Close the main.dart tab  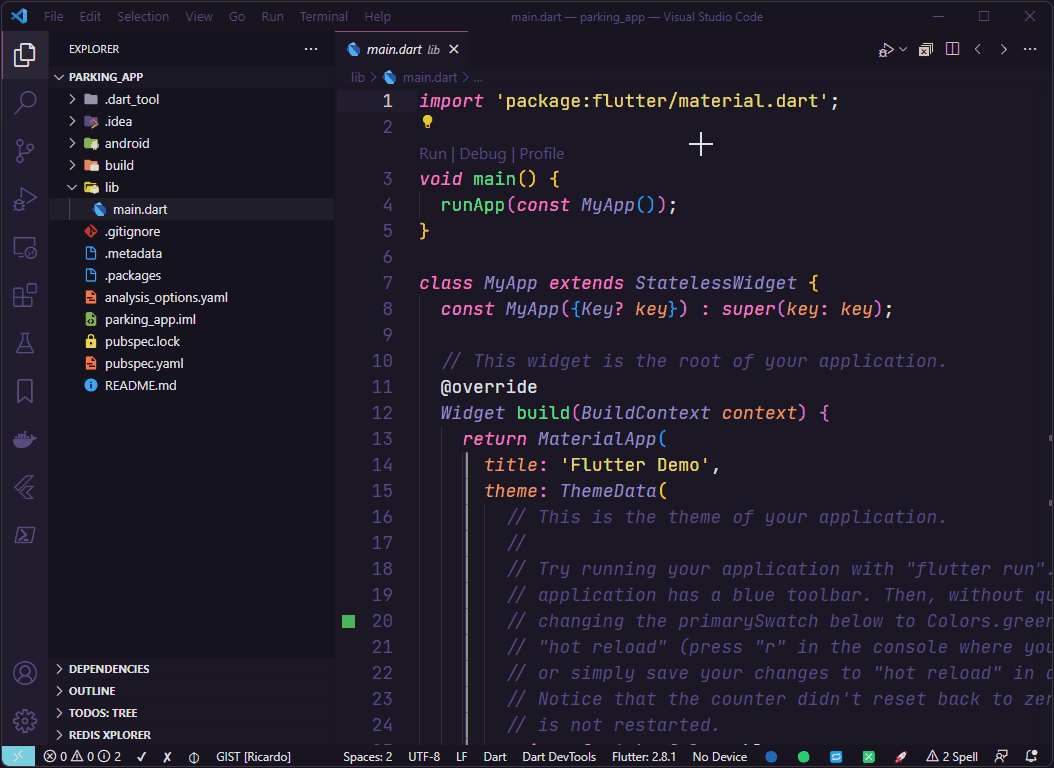(x=454, y=50)
